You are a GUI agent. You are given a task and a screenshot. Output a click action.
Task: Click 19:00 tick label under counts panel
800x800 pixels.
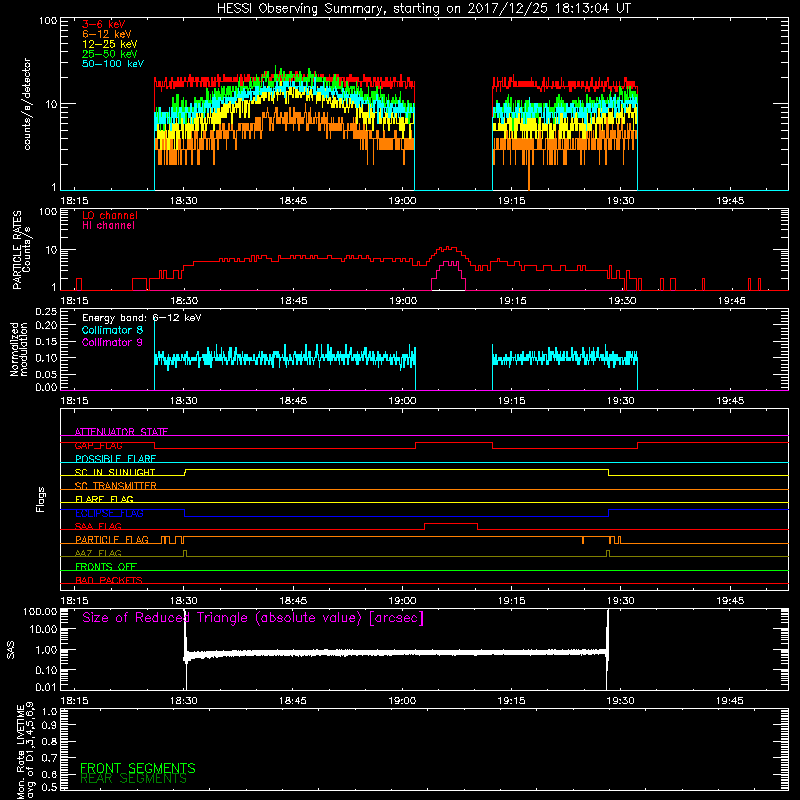[x=402, y=201]
